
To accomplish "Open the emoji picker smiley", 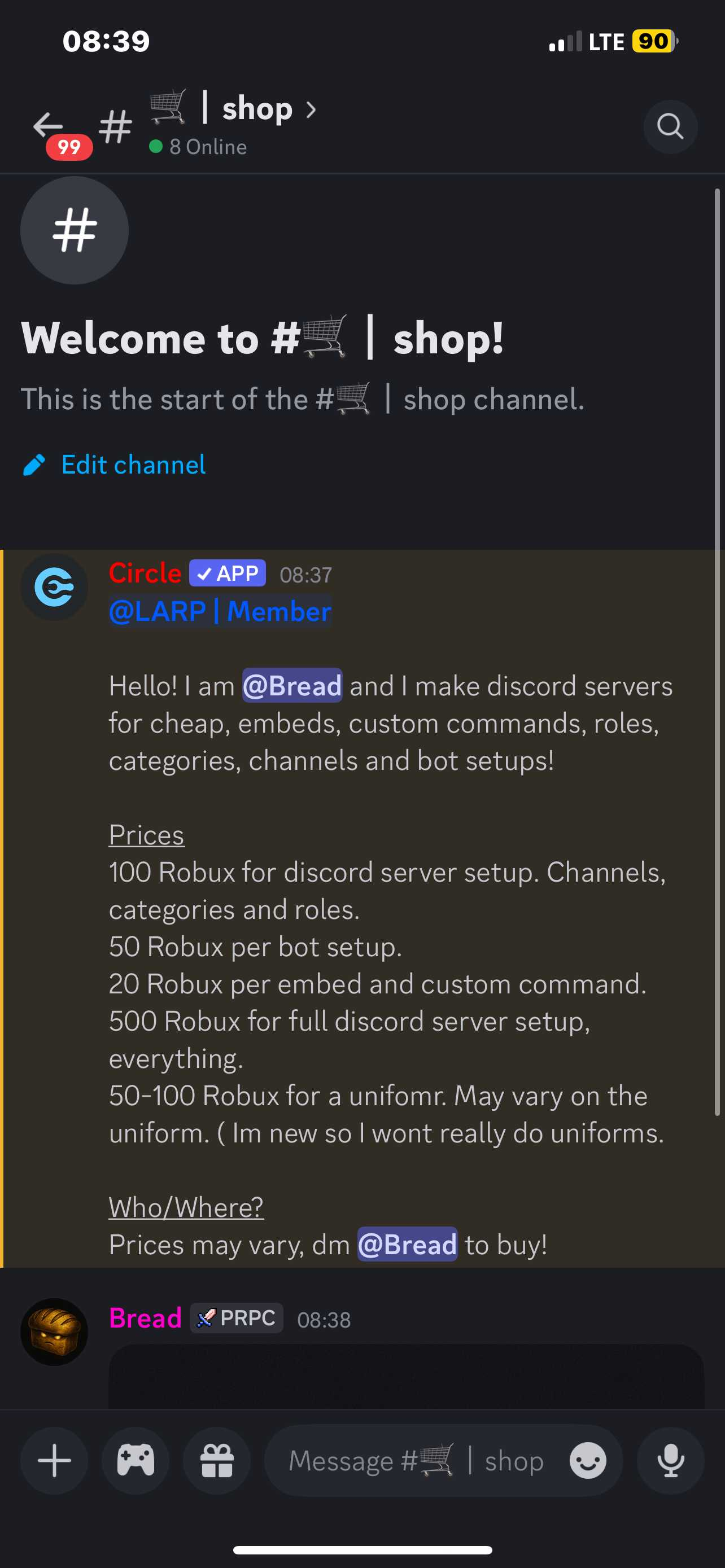I will tap(587, 1460).
